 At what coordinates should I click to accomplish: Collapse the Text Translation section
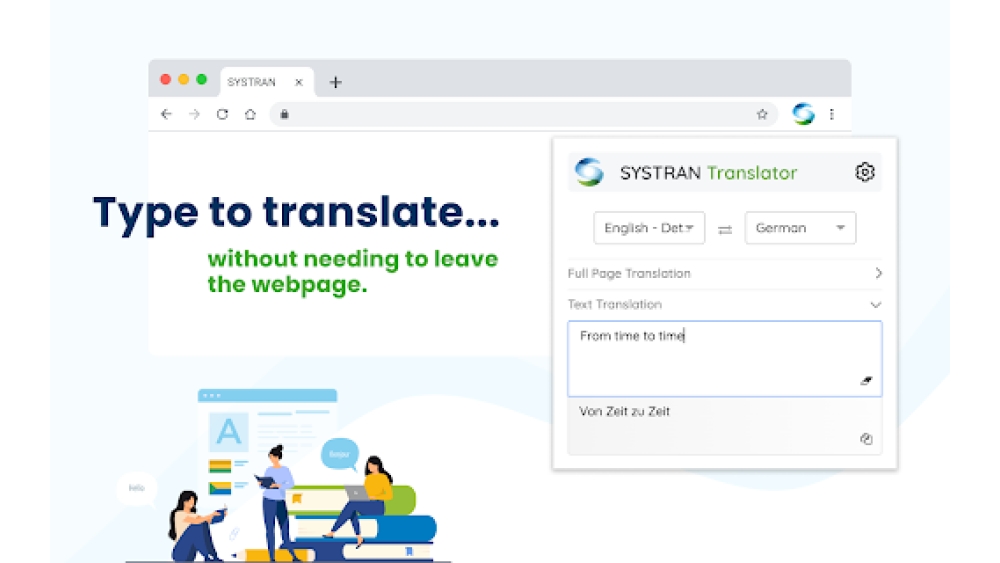(724, 305)
